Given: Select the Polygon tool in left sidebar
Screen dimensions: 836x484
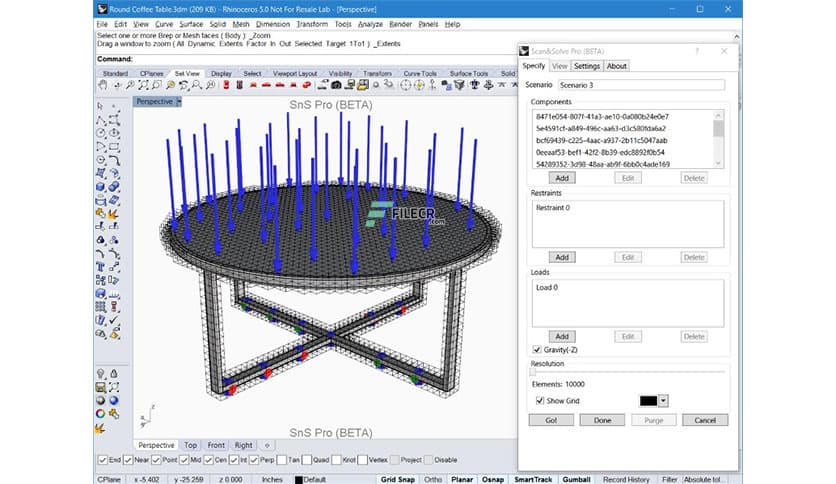Looking at the screenshot, I should tap(101, 160).
